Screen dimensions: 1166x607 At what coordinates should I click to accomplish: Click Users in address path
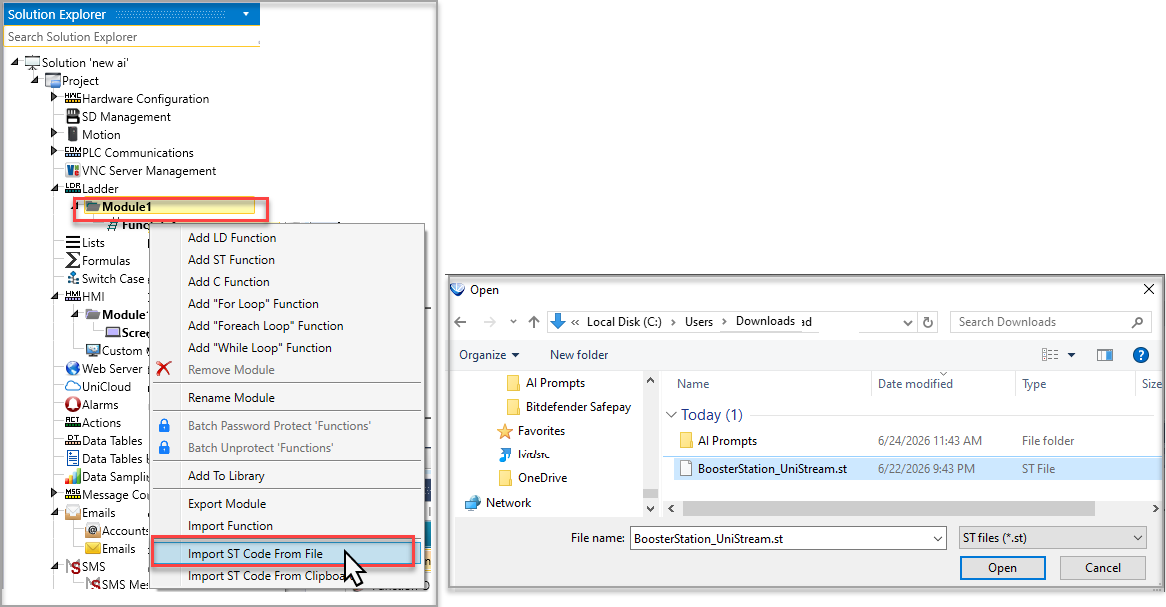point(698,322)
